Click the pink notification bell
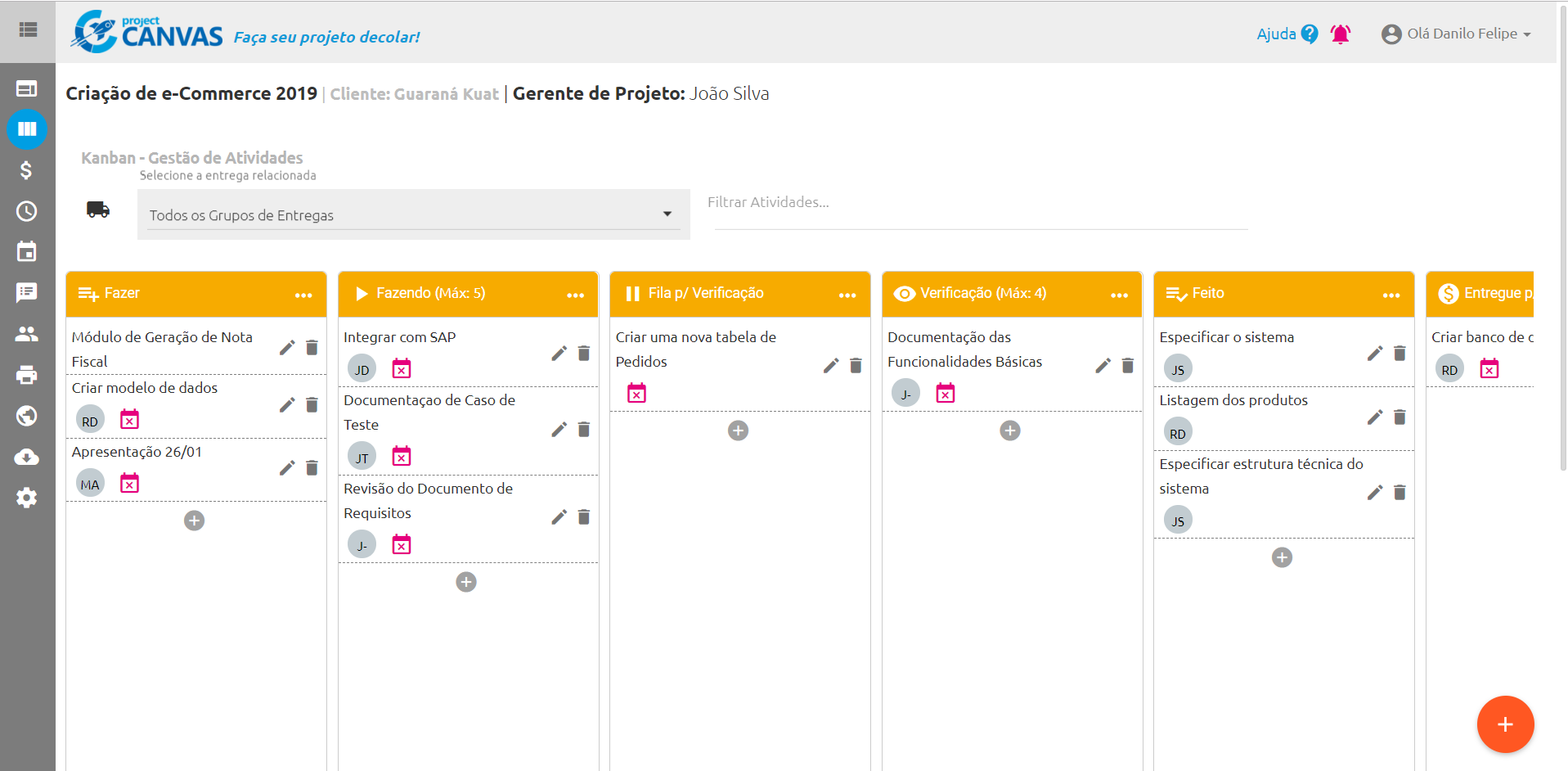 click(x=1341, y=34)
